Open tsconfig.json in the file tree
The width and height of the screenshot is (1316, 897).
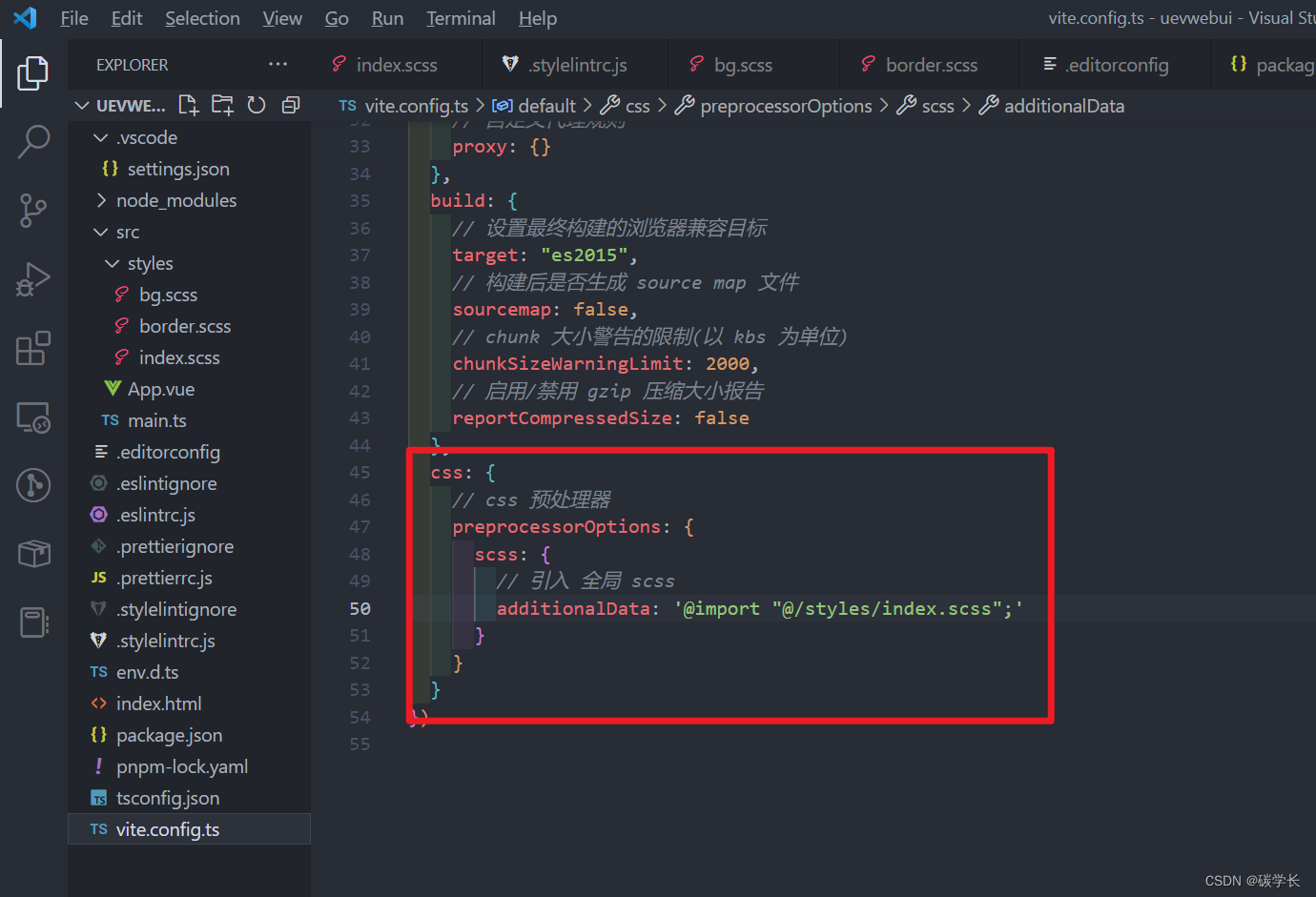coord(189,798)
